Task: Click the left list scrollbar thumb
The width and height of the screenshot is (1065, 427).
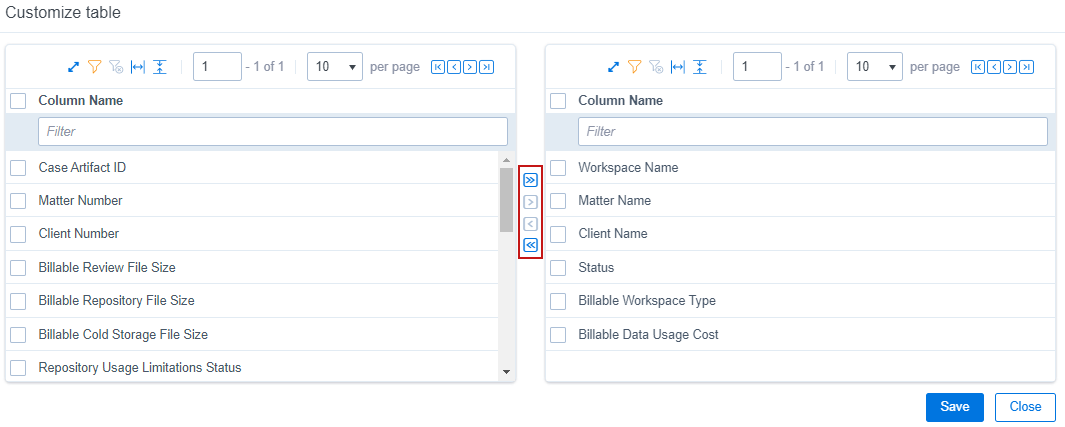Action: (x=506, y=200)
